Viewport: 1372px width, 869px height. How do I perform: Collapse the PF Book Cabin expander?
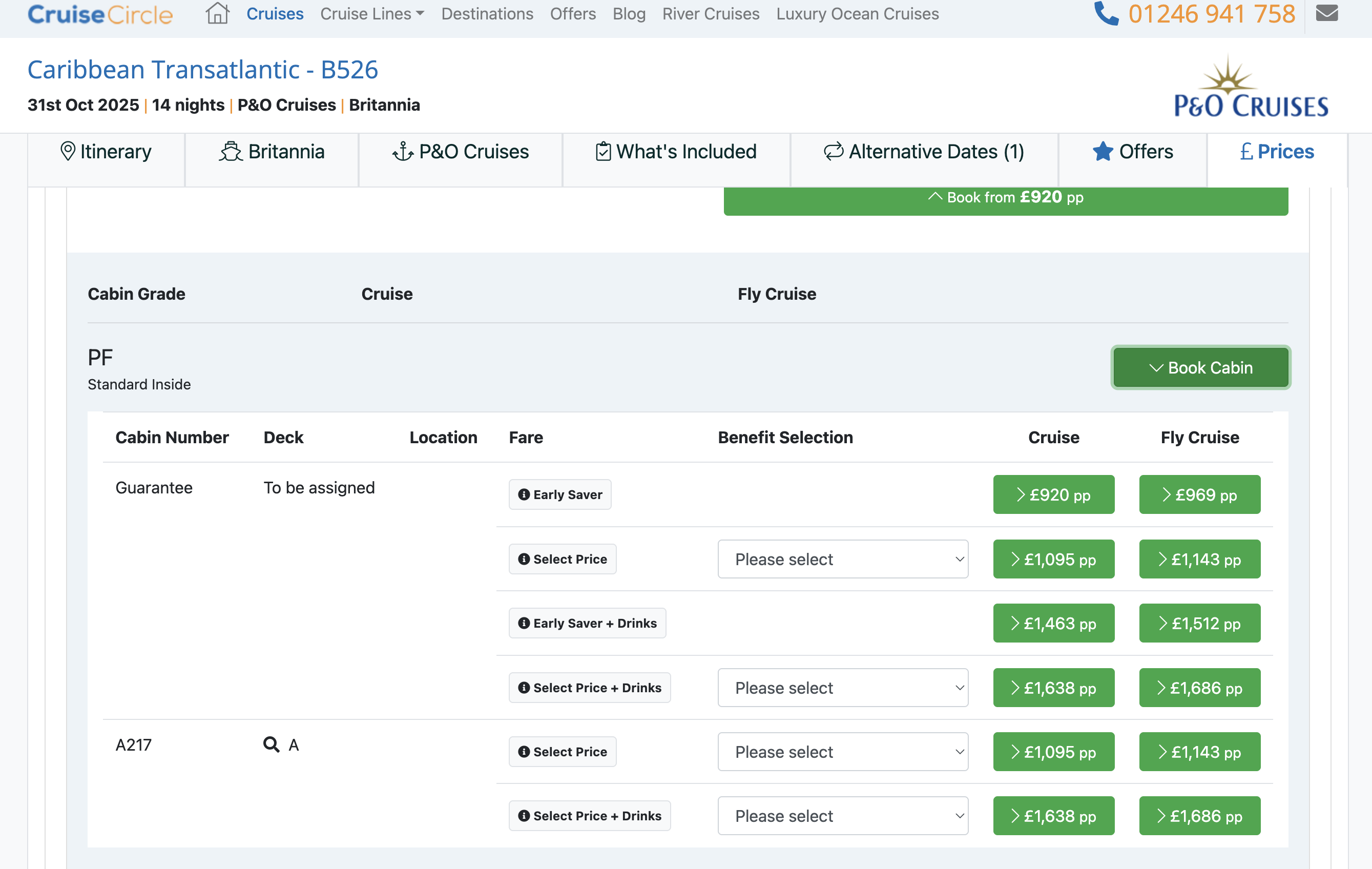coord(1200,367)
